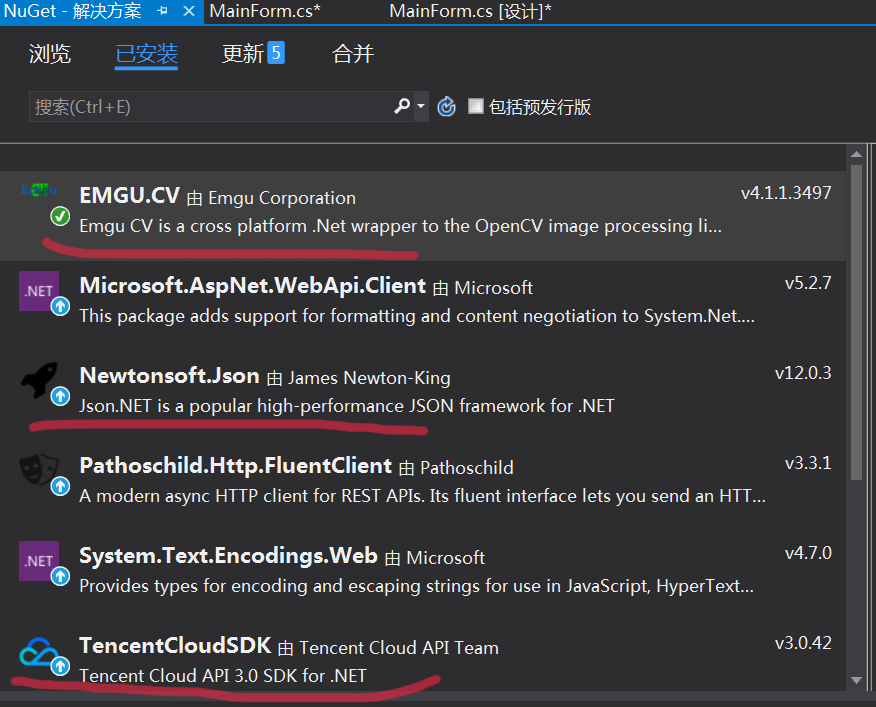Enable the 包括预发行版 checkbox

pyautogui.click(x=476, y=106)
